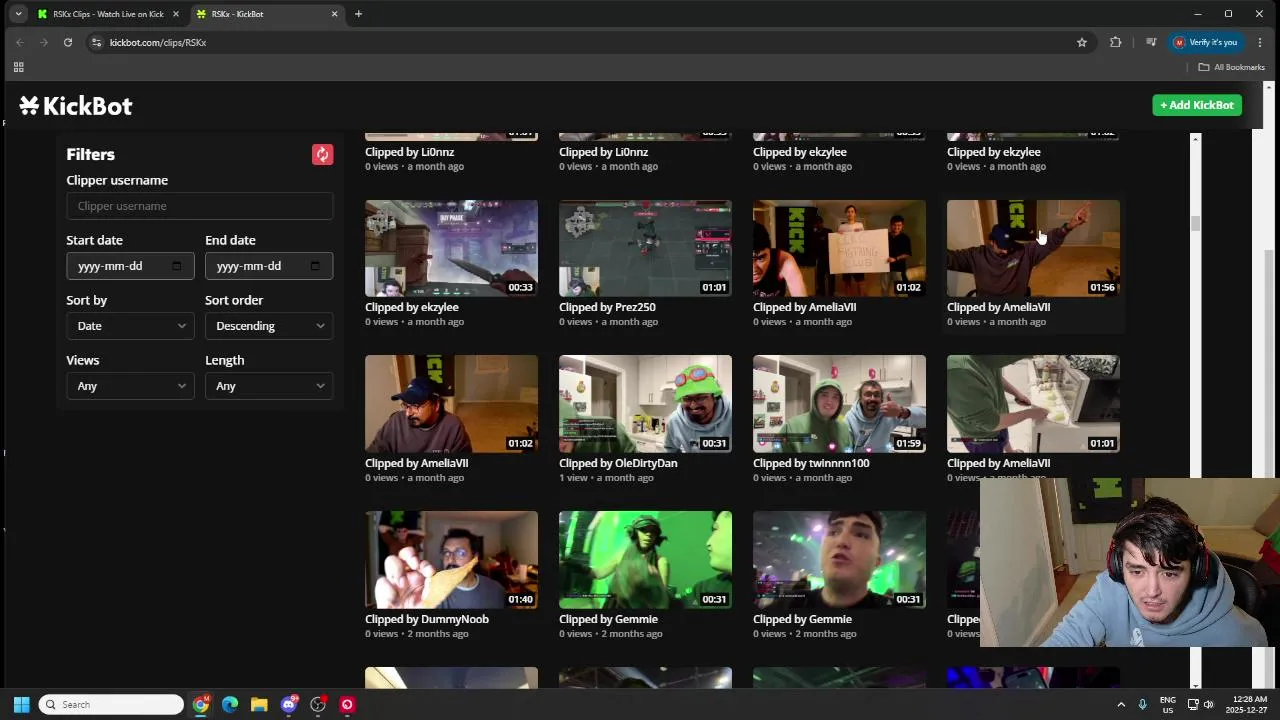Close the RSKx - KickBot tab

pyautogui.click(x=334, y=14)
